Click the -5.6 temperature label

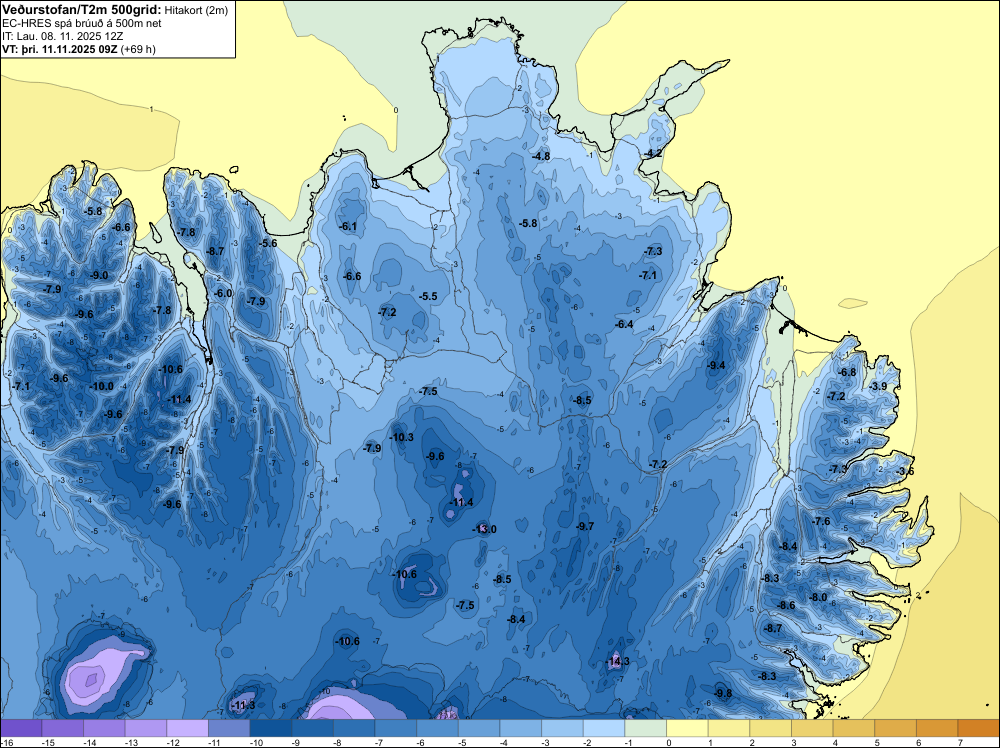[268, 243]
